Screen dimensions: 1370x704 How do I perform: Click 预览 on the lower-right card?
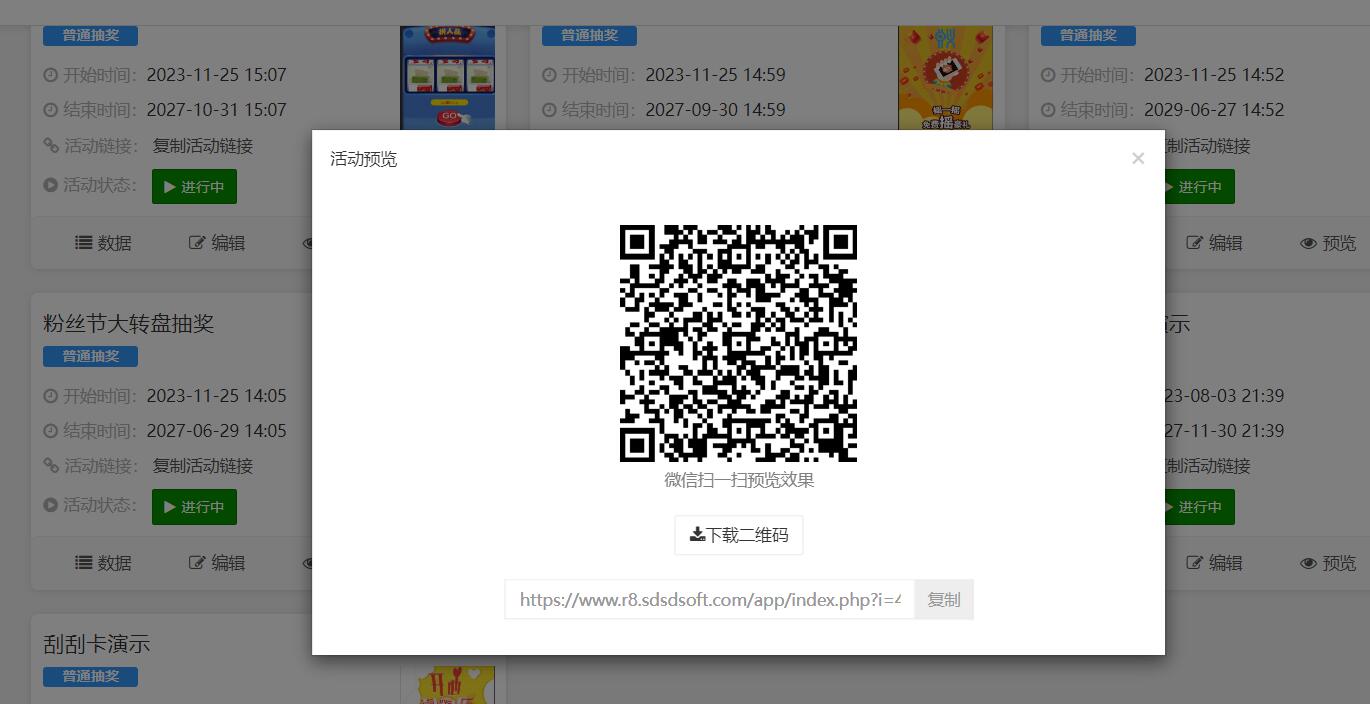[1328, 563]
